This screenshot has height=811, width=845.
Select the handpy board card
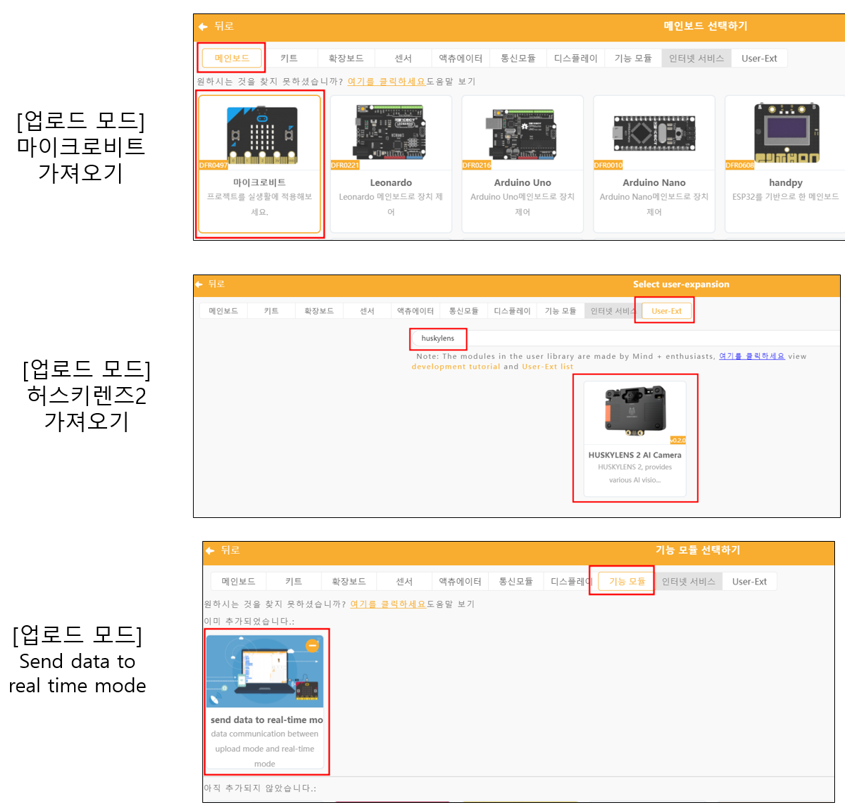coord(785,164)
